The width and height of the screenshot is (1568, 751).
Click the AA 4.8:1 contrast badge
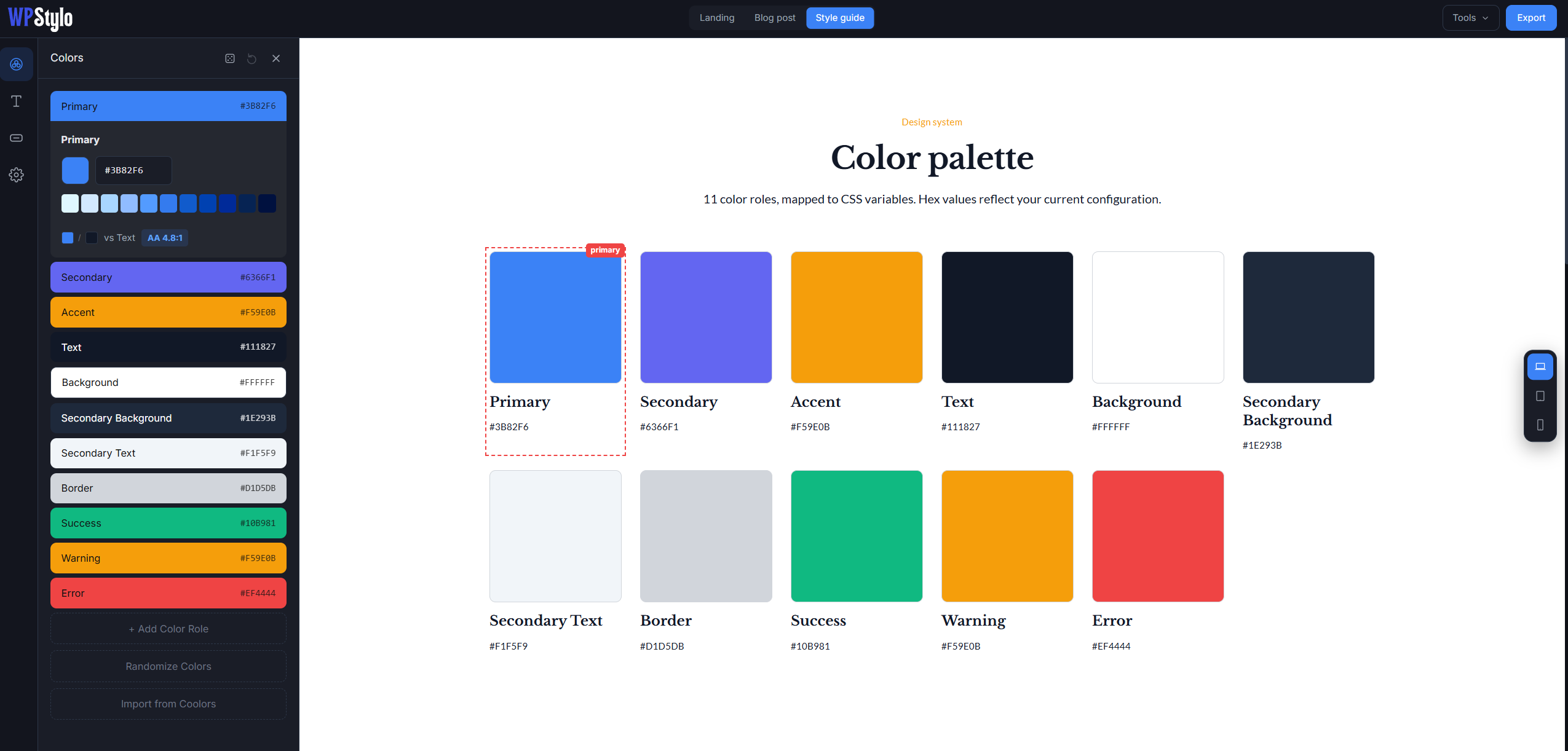(x=165, y=238)
